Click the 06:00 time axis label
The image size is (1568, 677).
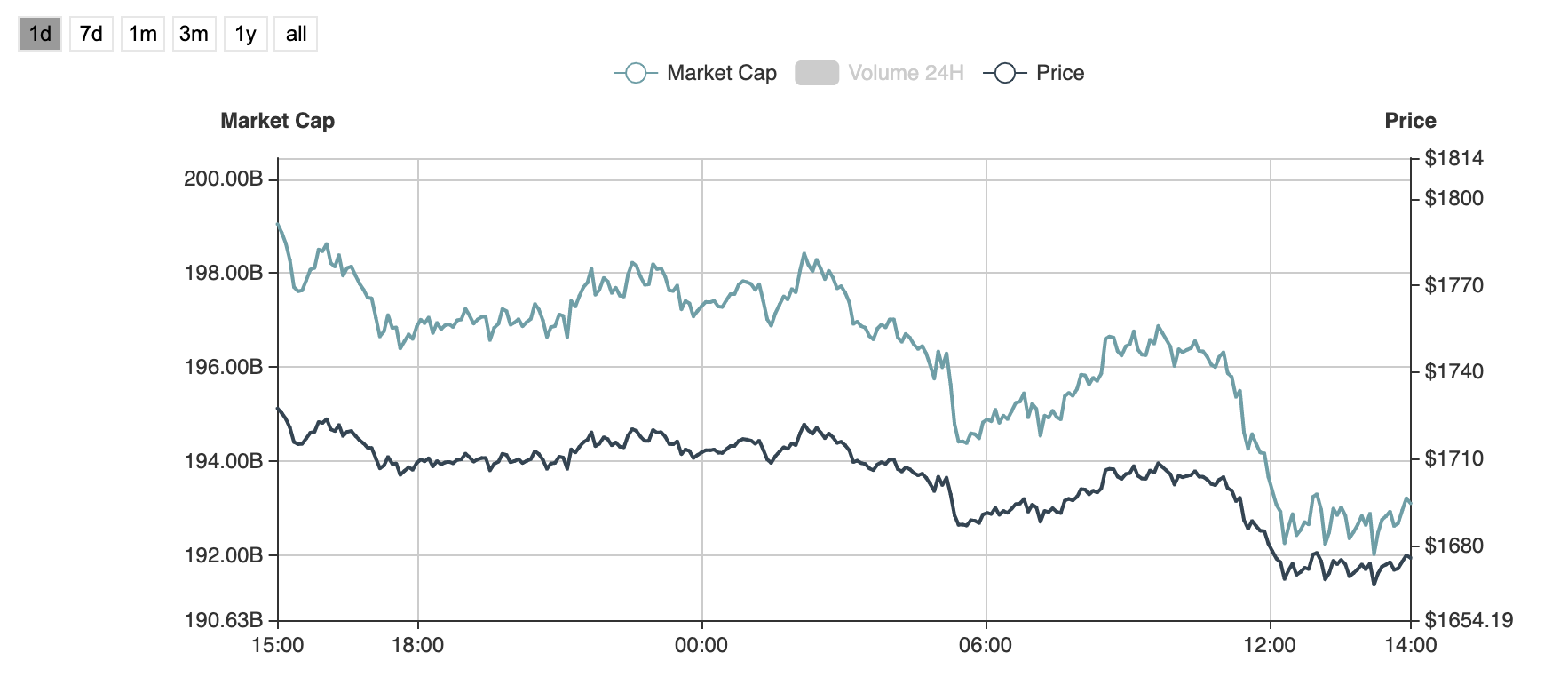pos(986,645)
